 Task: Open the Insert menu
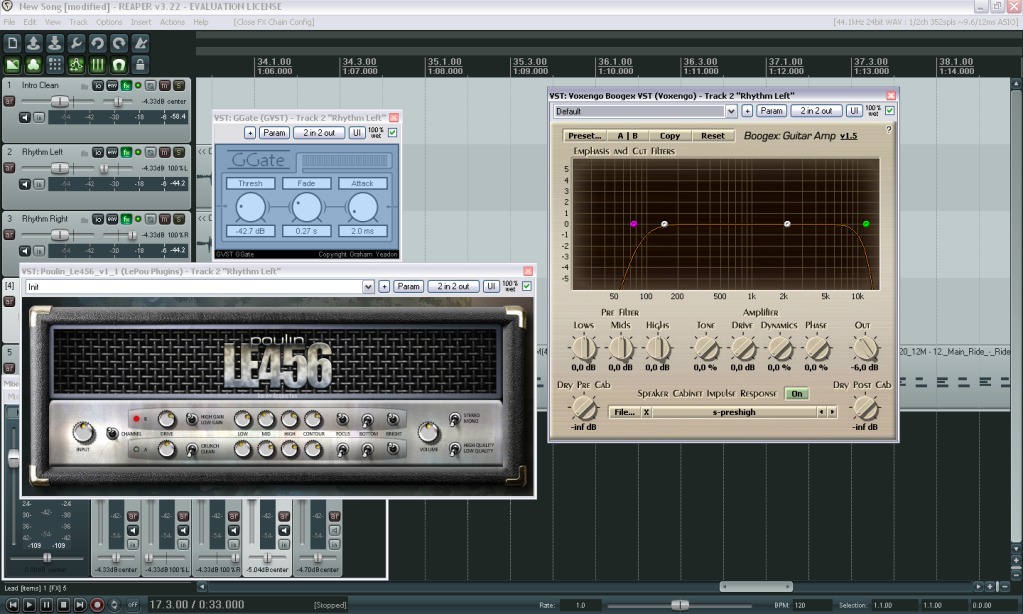[x=141, y=22]
